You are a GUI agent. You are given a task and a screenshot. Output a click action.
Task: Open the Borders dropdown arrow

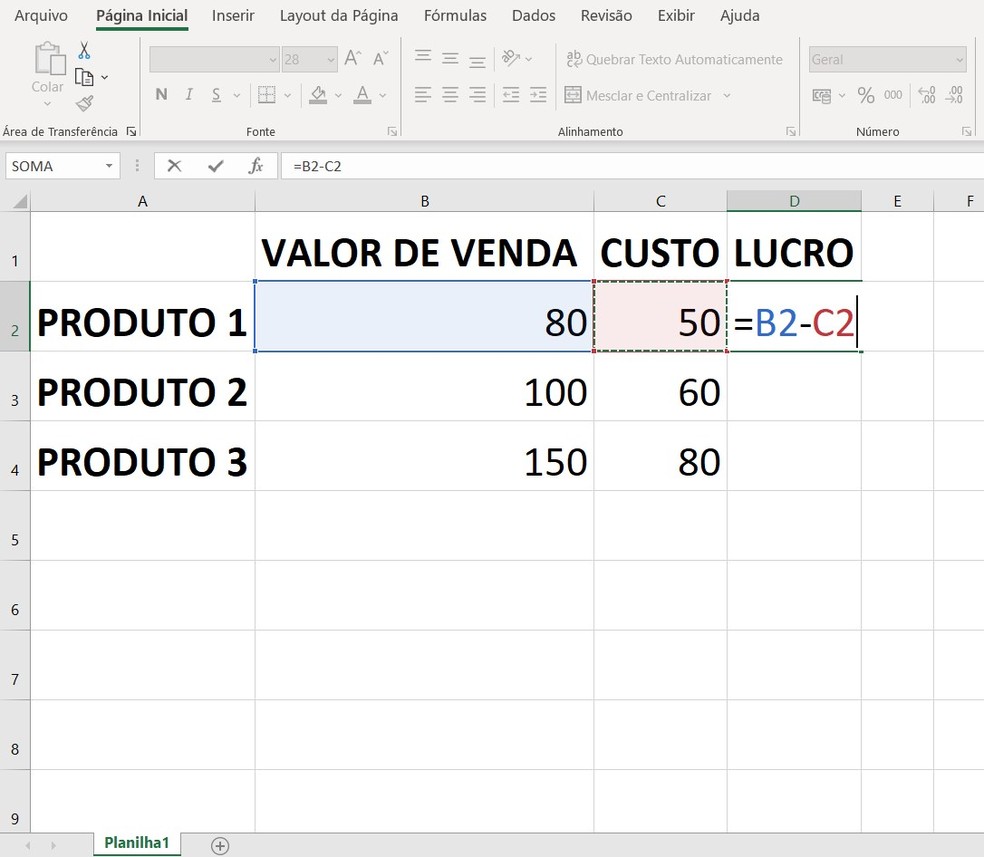[286, 94]
